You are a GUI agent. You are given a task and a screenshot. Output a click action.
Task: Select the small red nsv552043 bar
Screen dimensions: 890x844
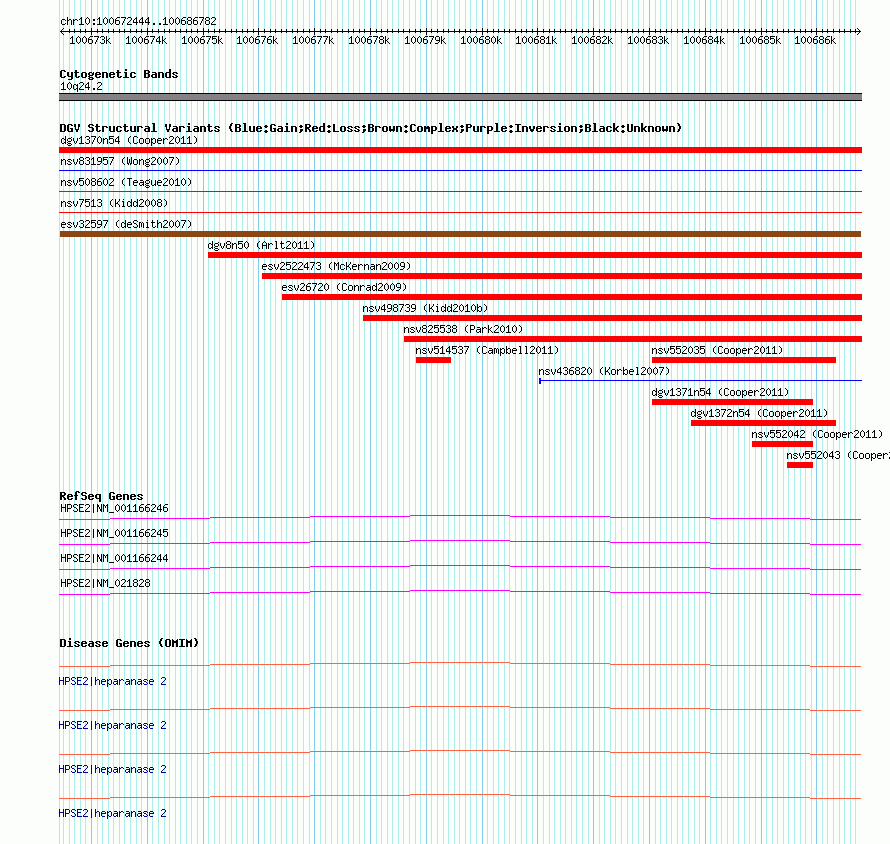(800, 465)
